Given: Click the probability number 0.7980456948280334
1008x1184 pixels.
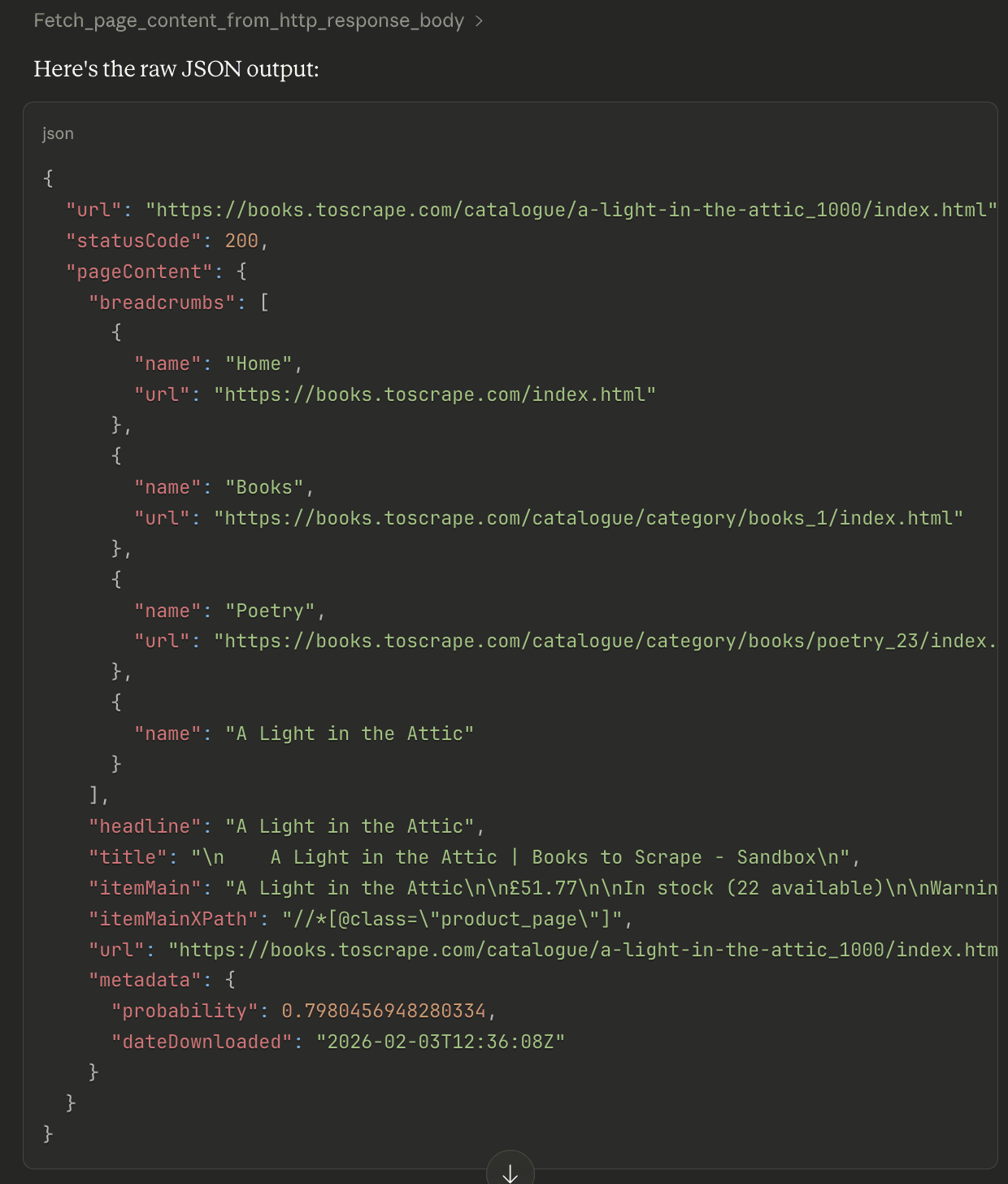Looking at the screenshot, I should pos(384,1011).
